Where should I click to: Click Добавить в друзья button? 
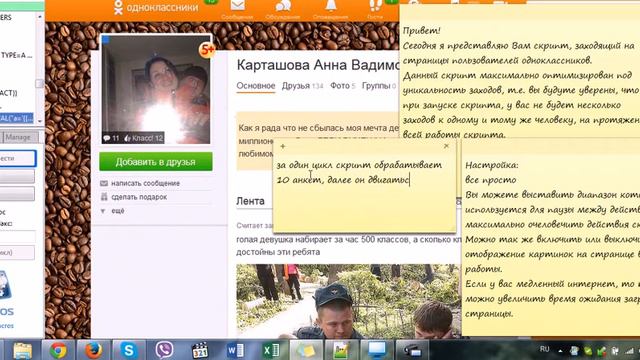pos(156,162)
